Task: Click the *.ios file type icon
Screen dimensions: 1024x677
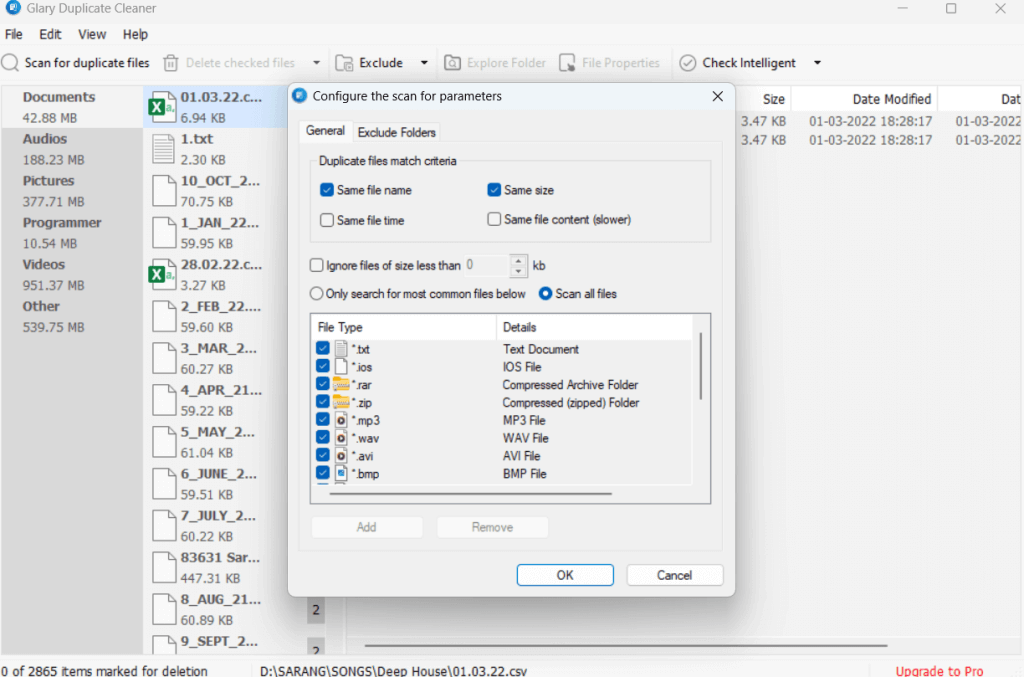Action: (341, 366)
